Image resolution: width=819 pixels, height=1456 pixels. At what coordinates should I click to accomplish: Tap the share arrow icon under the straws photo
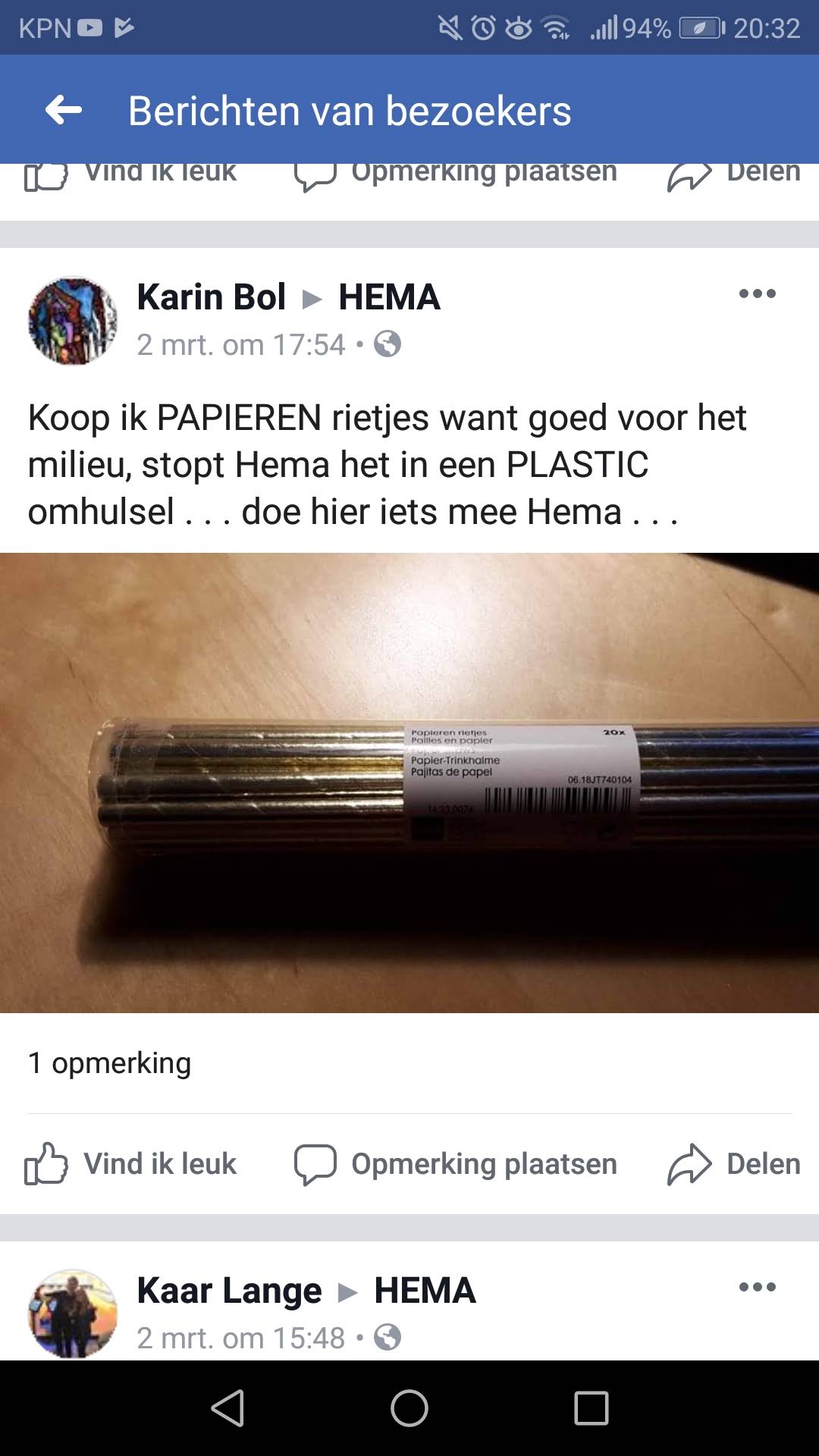click(x=689, y=1164)
